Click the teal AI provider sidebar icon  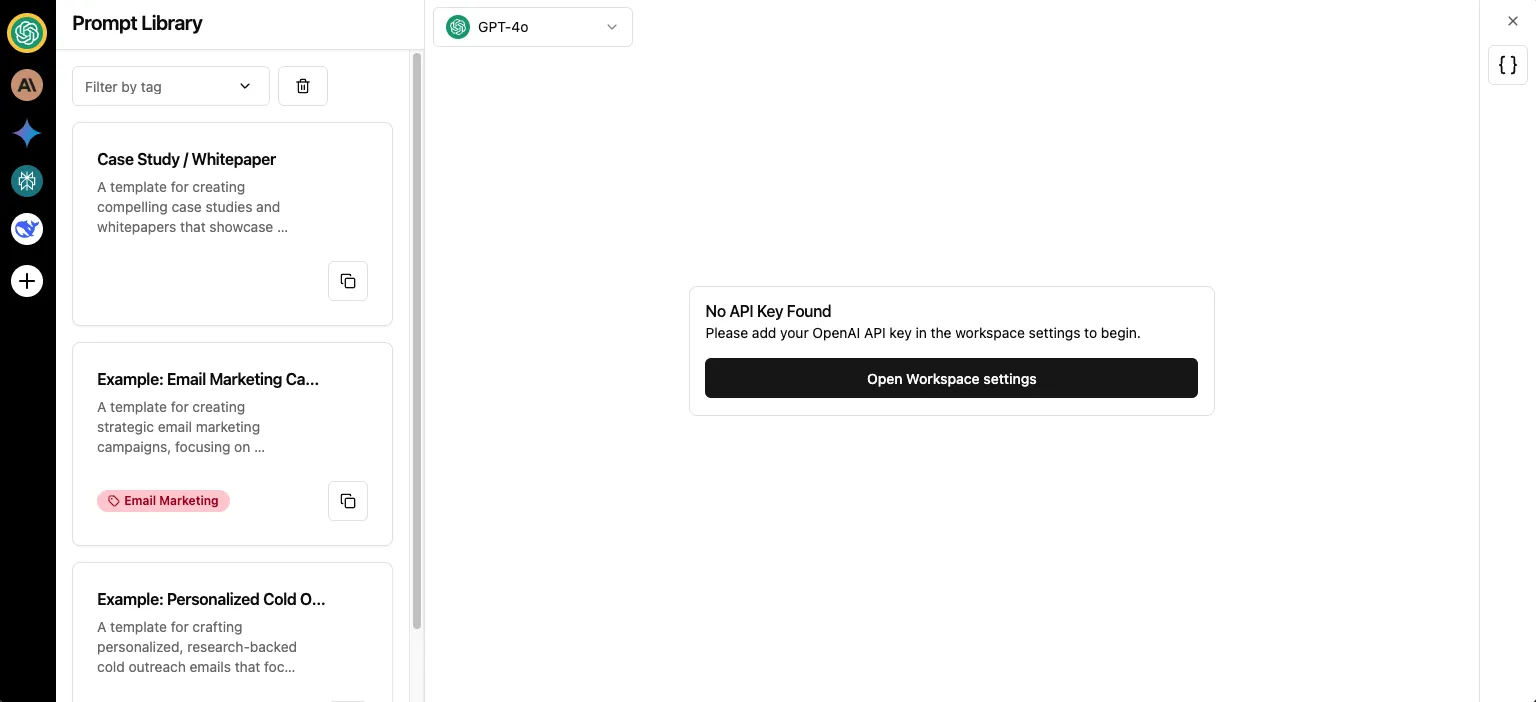coord(27,181)
